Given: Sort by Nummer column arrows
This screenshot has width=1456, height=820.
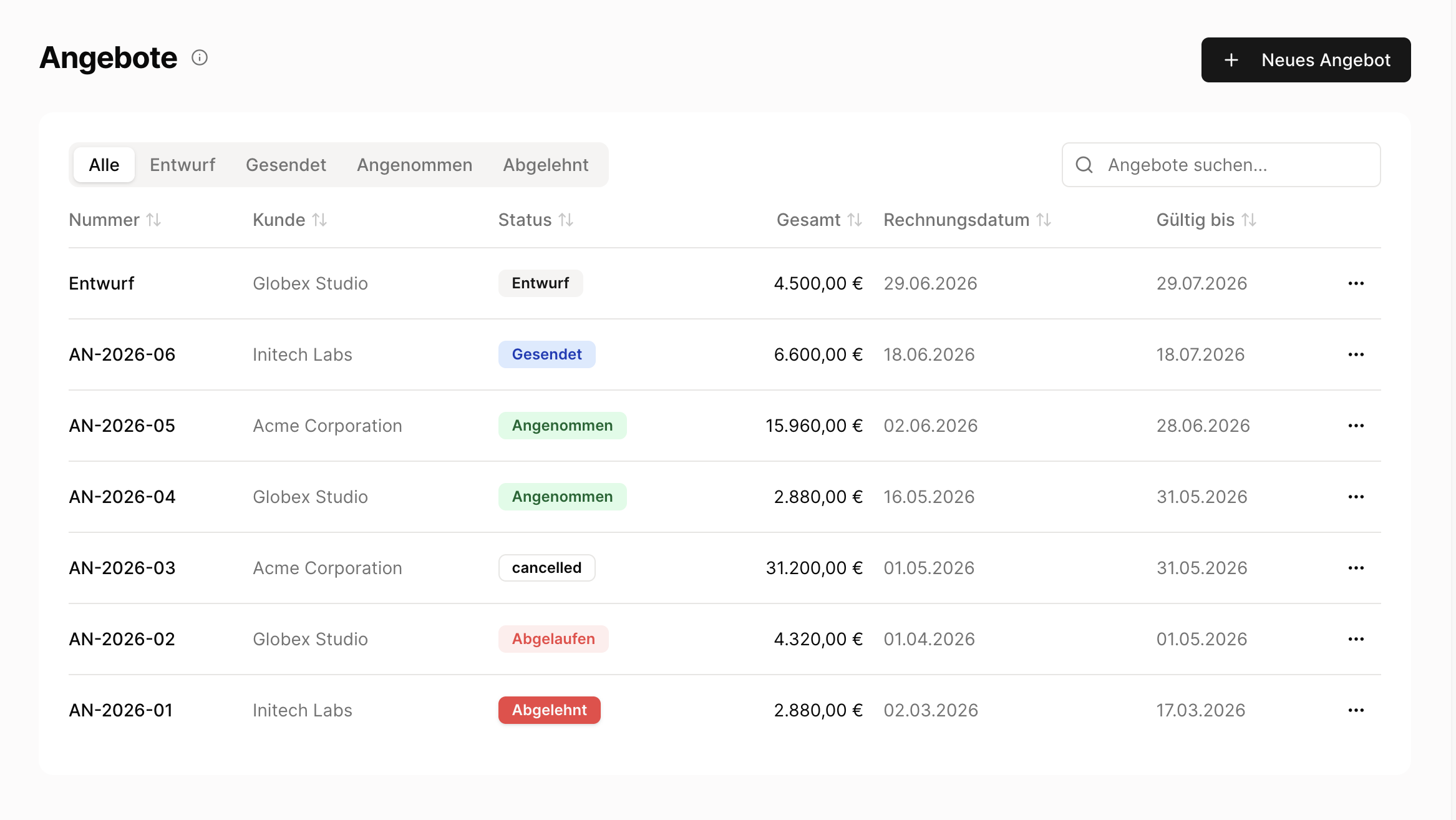Looking at the screenshot, I should [x=153, y=220].
